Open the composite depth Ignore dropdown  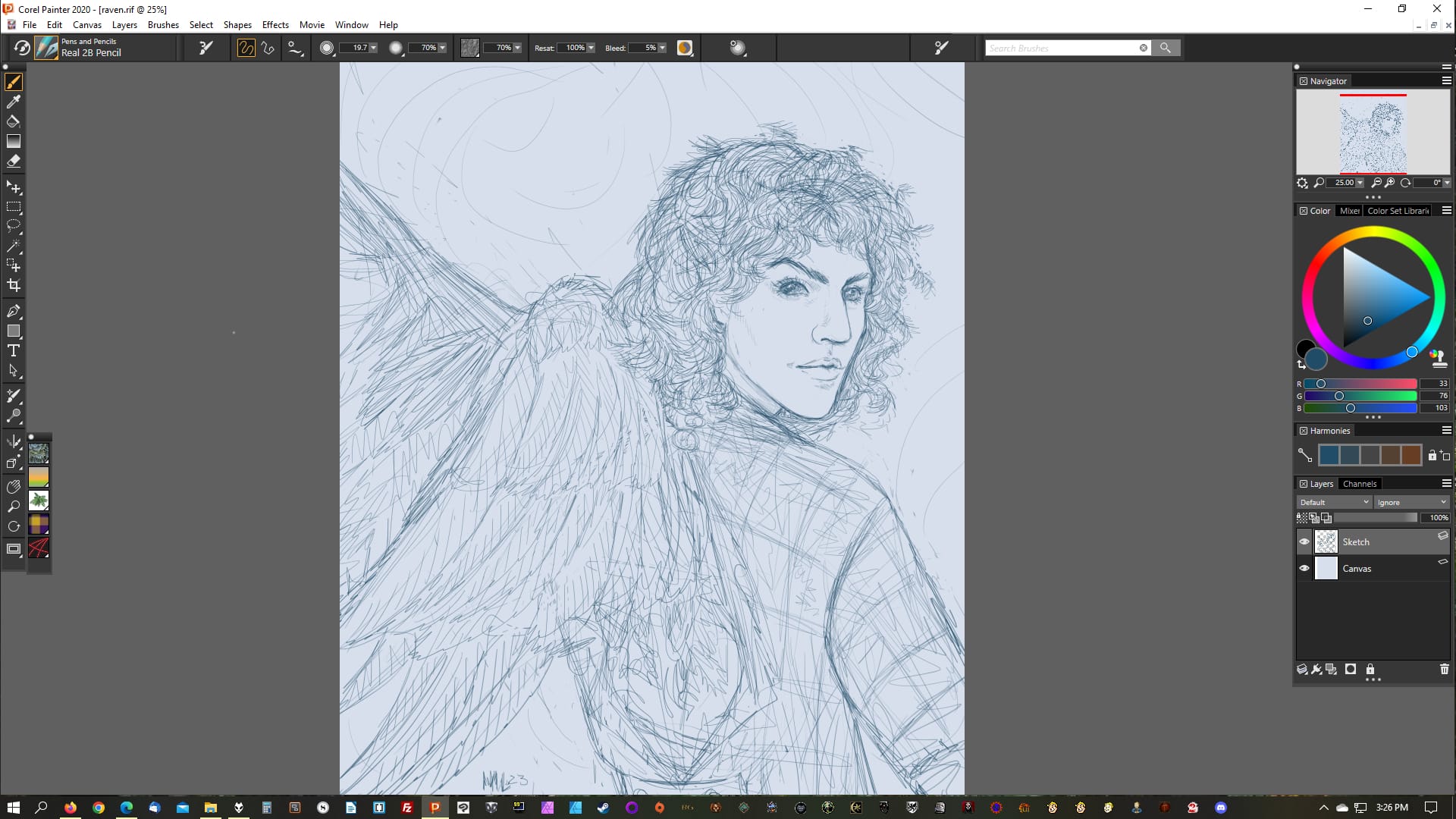(x=1411, y=502)
